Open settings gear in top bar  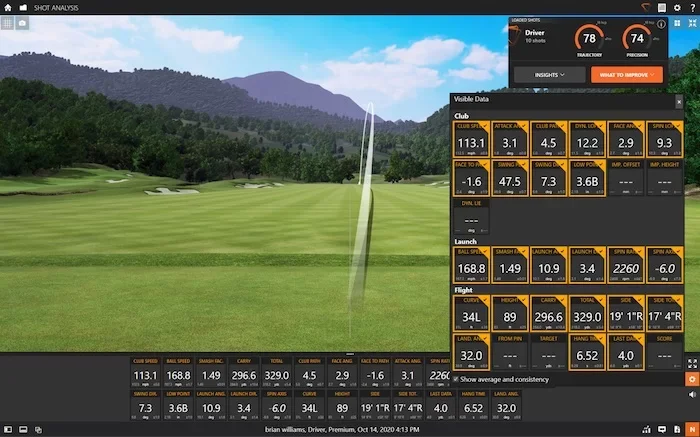pyautogui.click(x=677, y=8)
